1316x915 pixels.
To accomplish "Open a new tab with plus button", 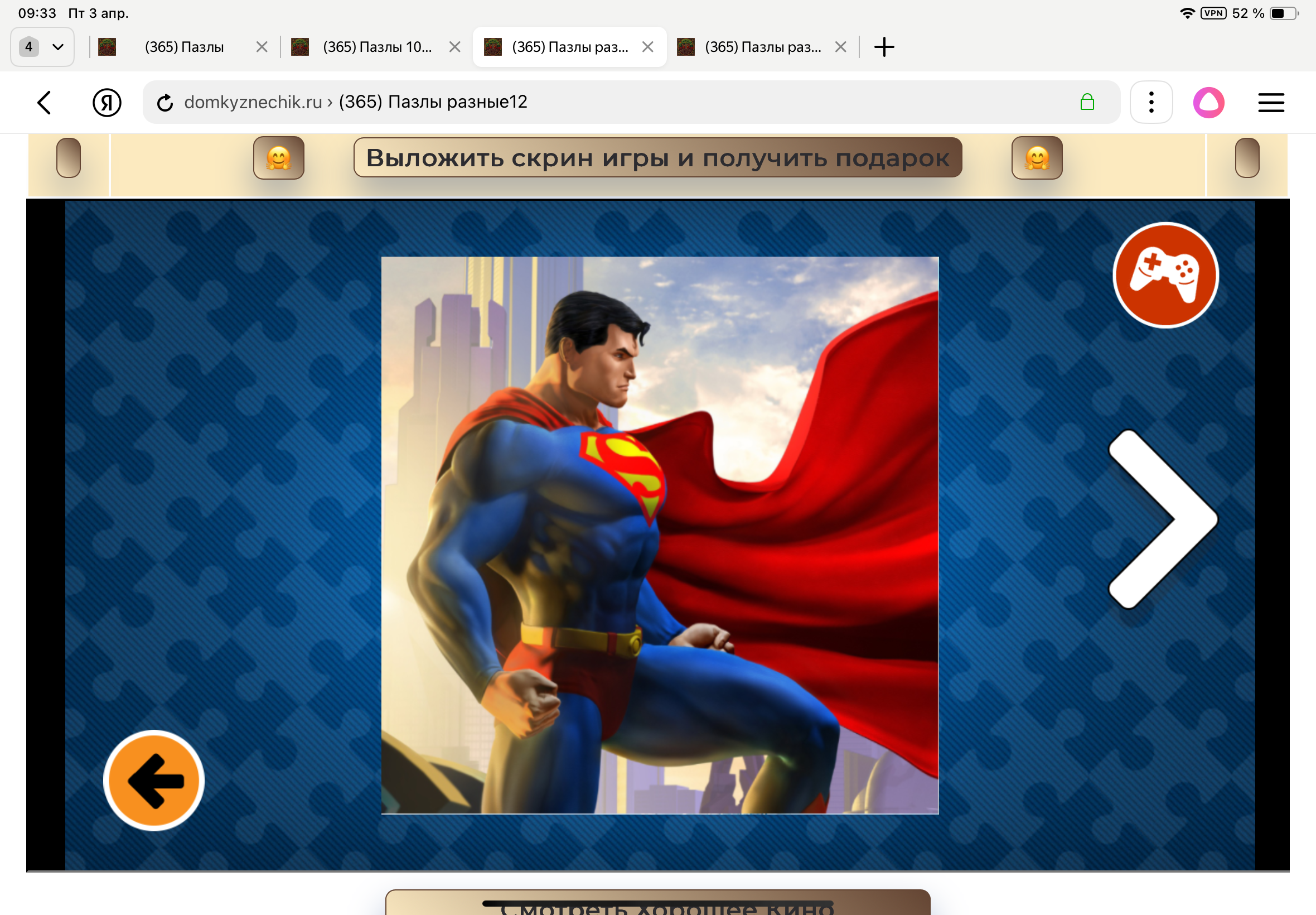I will (x=883, y=47).
